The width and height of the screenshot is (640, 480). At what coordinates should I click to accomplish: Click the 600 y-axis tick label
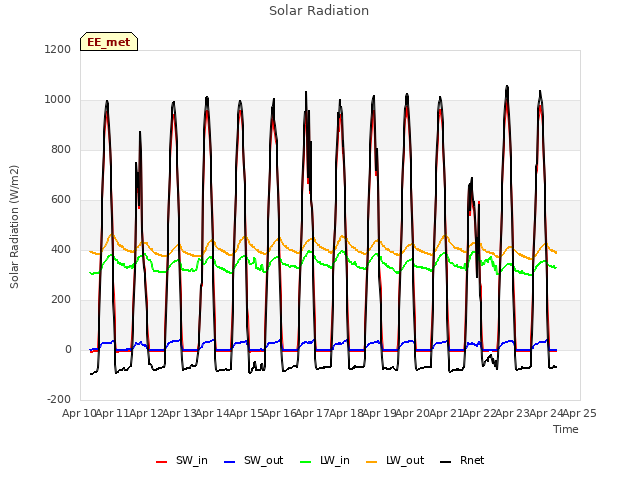[x=61, y=200]
